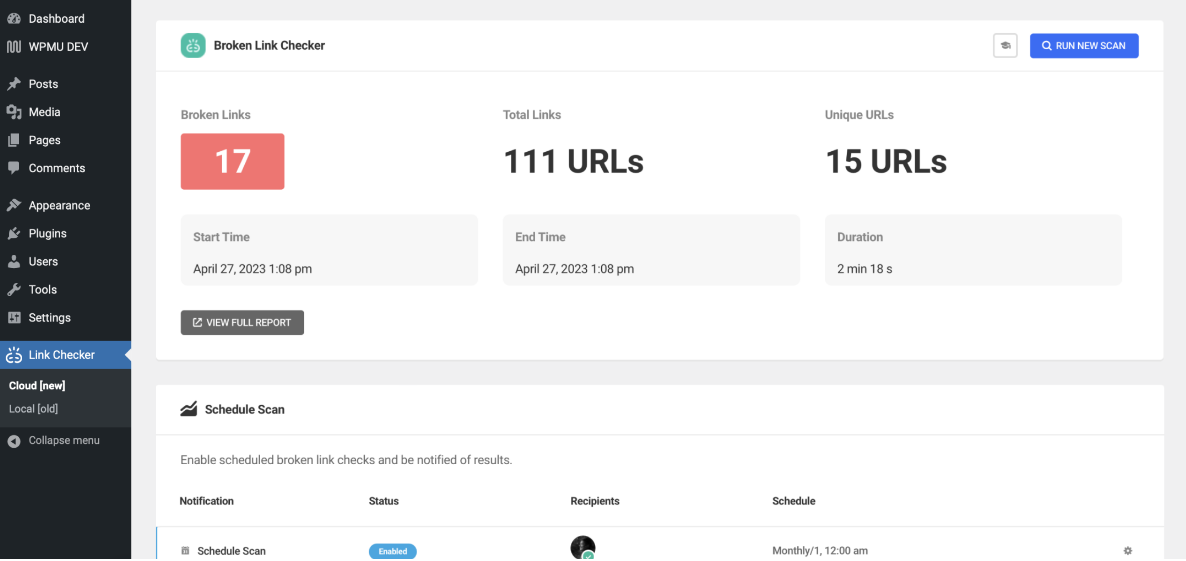The image size is (1186, 561).
Task: Open the Media library menu
Action: pyautogui.click(x=44, y=112)
